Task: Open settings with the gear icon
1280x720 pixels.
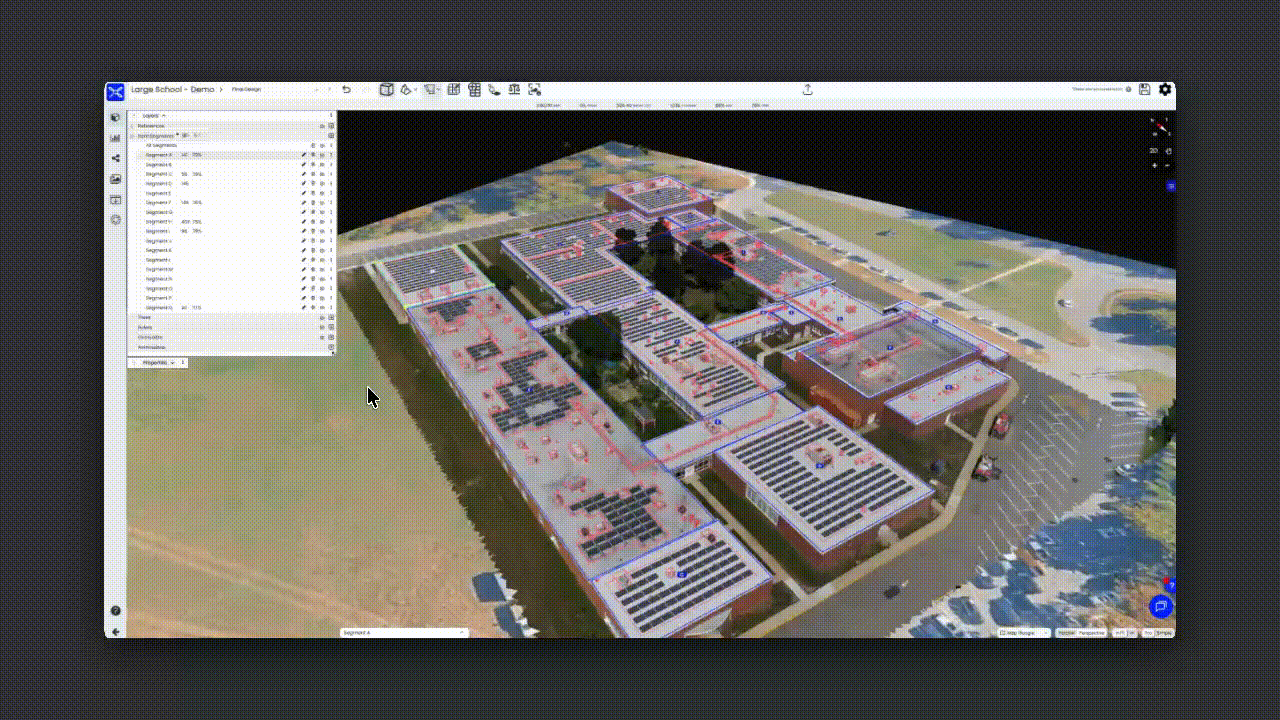Action: [1165, 90]
